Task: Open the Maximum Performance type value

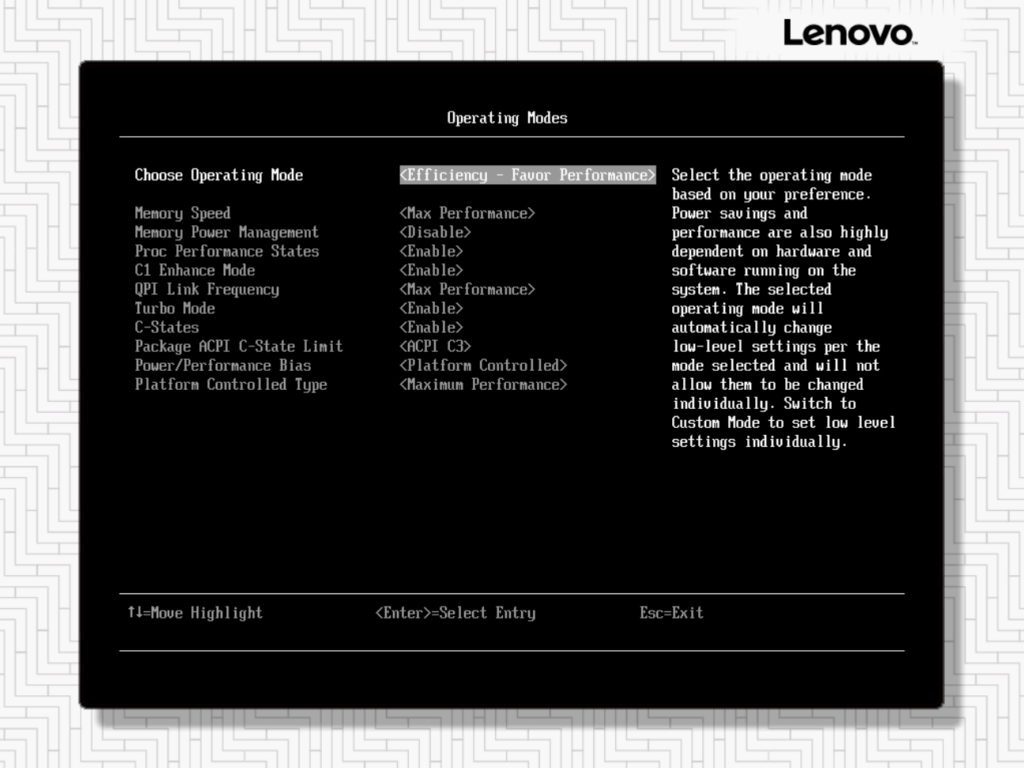Action: tap(483, 384)
